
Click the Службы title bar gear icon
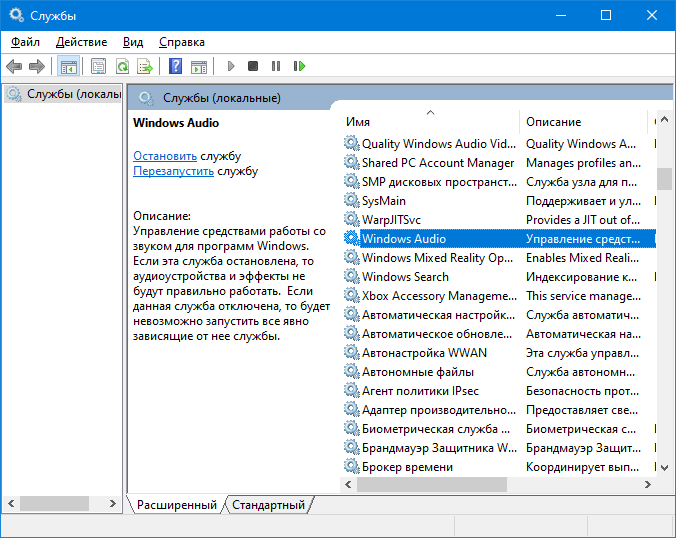(x=16, y=15)
